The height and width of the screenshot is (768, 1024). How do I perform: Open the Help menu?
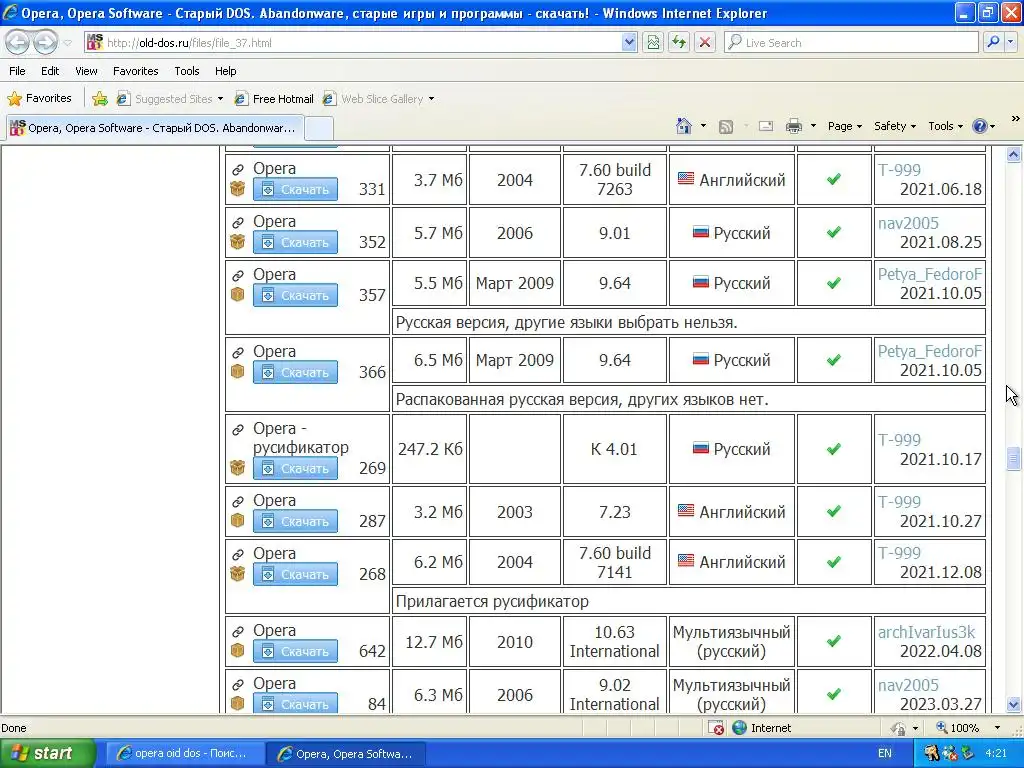click(225, 71)
